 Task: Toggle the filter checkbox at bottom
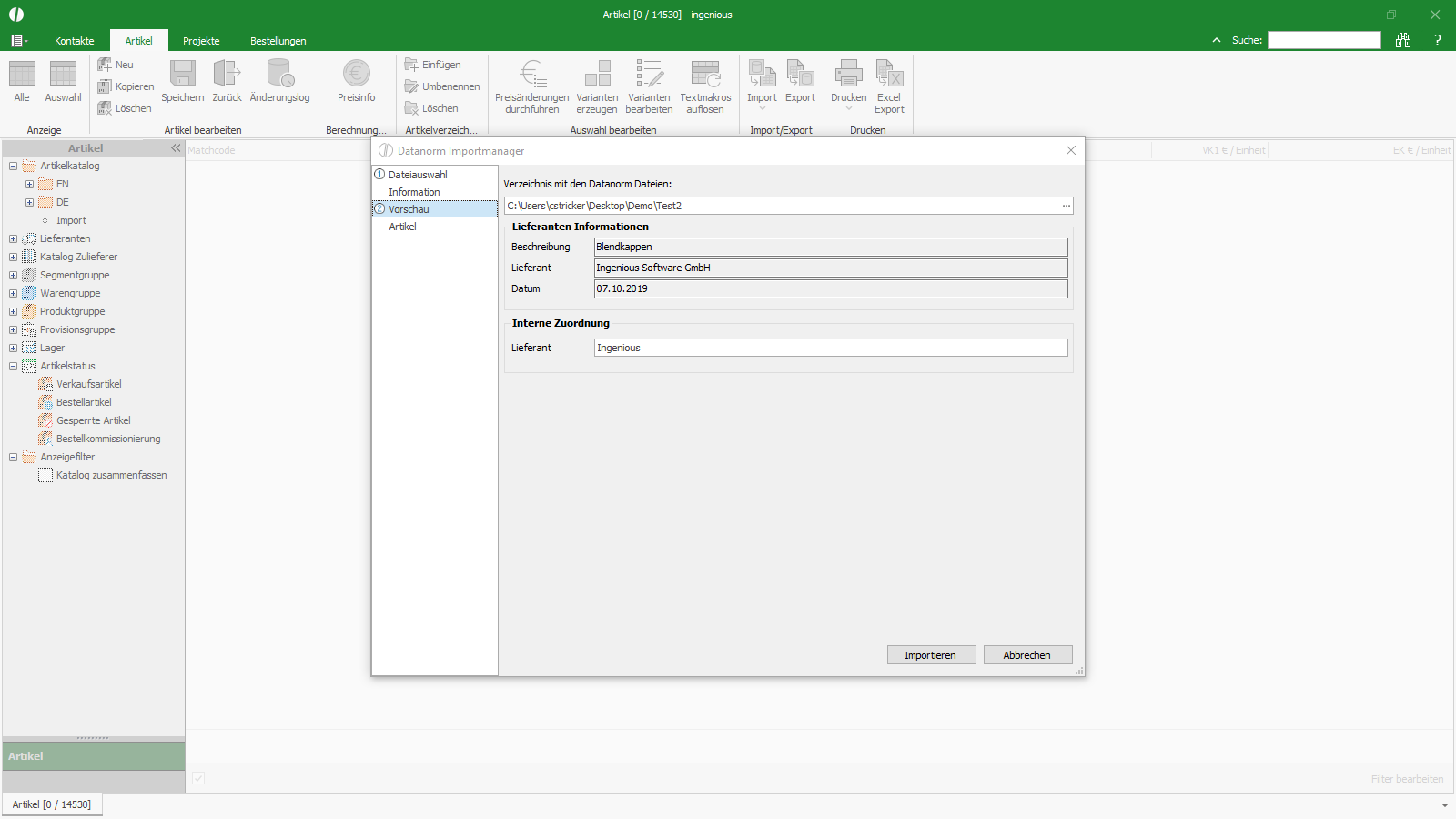198,778
